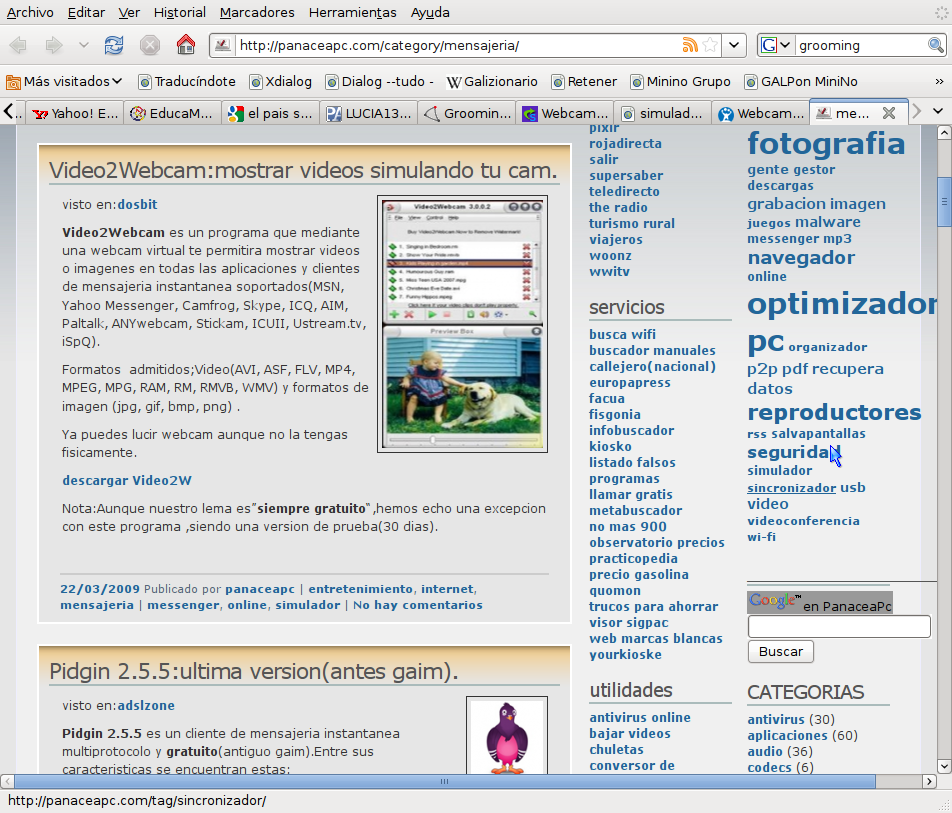This screenshot has width=952, height=813.
Task: Open the Editar menu
Action: tap(86, 12)
